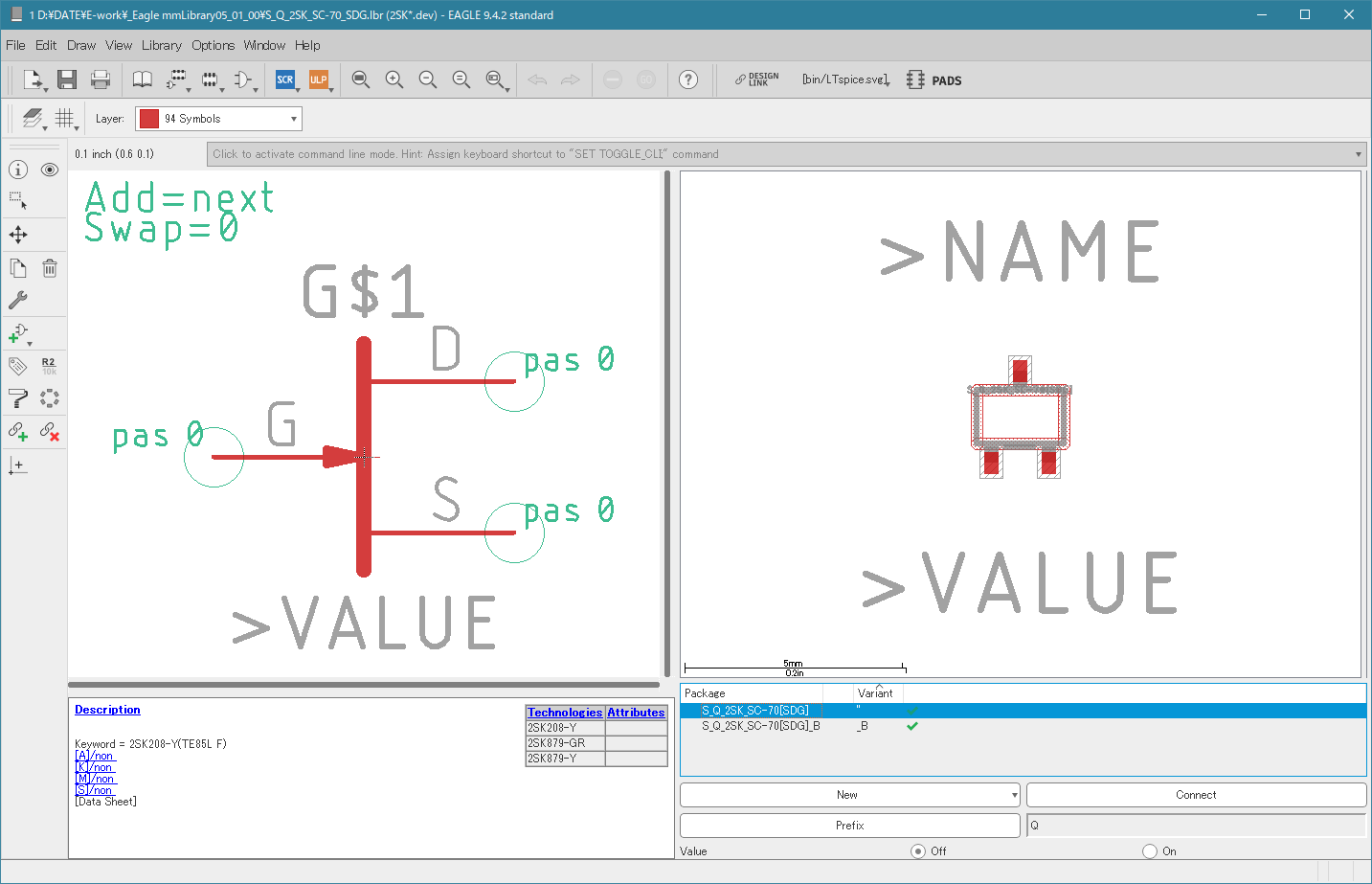Open the Layer dropdown showing 94 Symbols

pos(218,119)
